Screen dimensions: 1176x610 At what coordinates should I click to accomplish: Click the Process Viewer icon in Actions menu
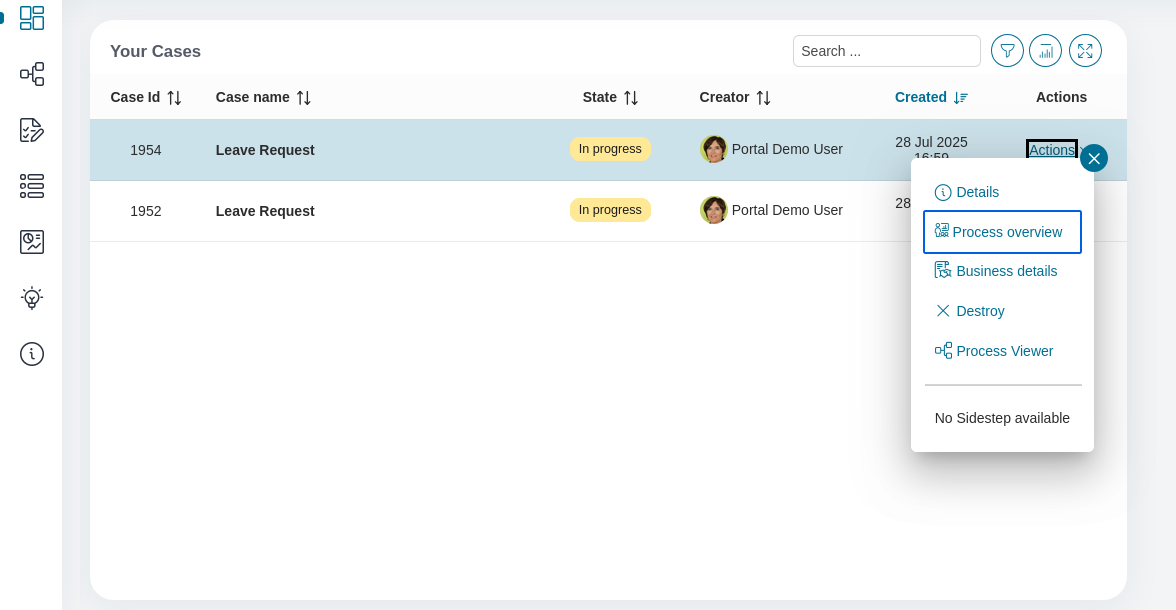coord(943,350)
